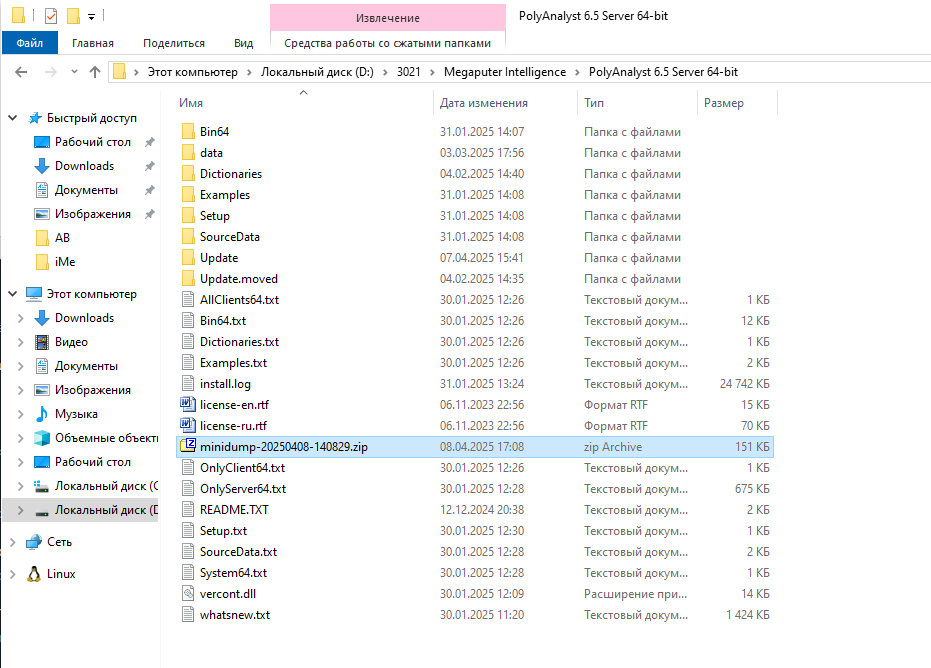Collapse the Этот компьютер tree section
The height and width of the screenshot is (668, 931).
pos(12,294)
